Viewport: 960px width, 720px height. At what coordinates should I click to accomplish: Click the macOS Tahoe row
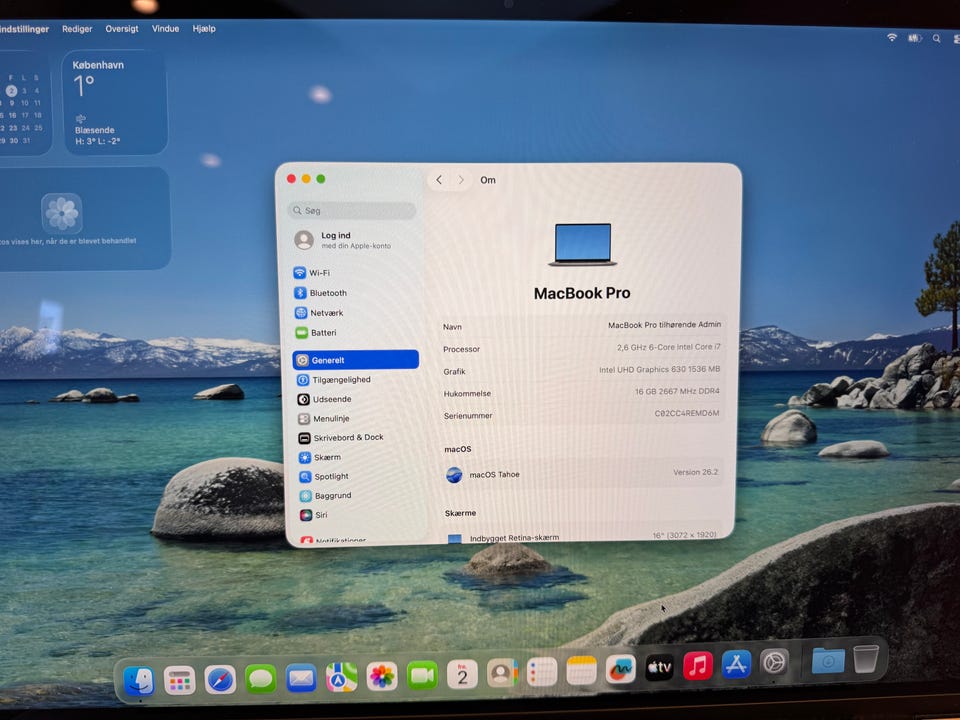click(582, 474)
